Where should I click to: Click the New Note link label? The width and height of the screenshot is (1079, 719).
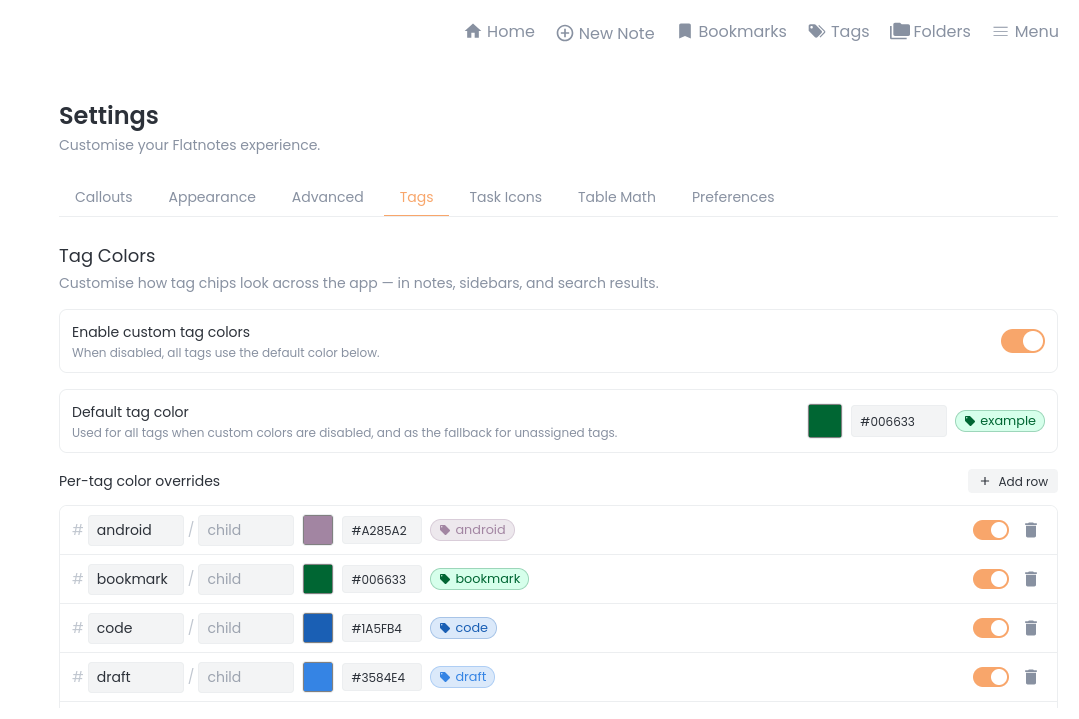[616, 33]
